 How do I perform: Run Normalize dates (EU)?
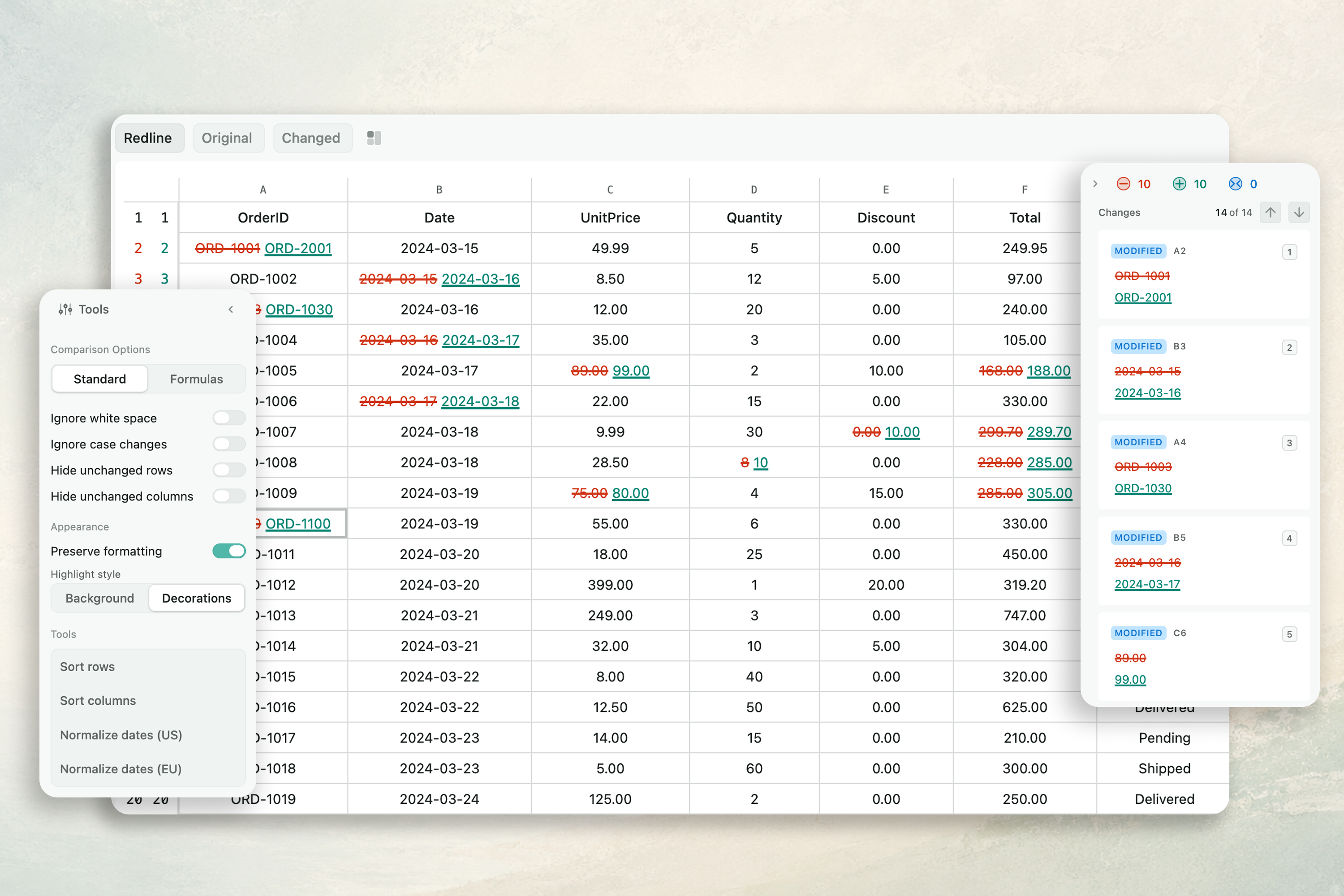pyautogui.click(x=148, y=769)
